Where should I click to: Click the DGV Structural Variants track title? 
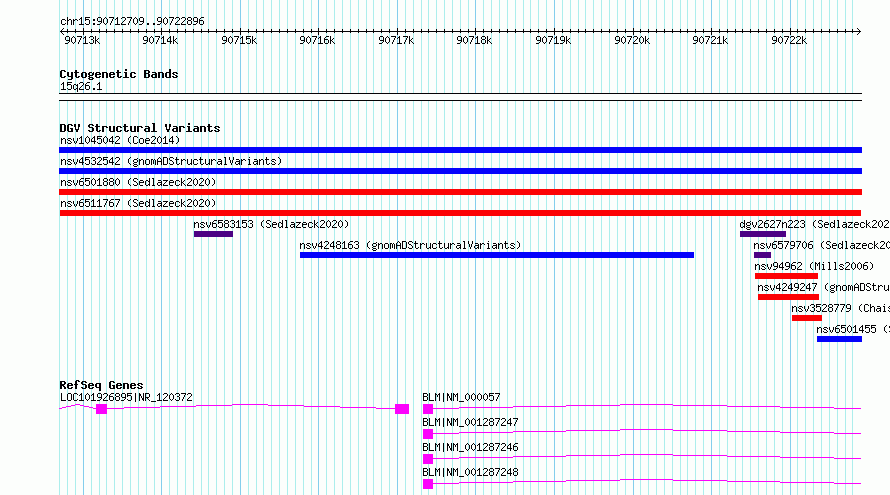click(x=140, y=128)
